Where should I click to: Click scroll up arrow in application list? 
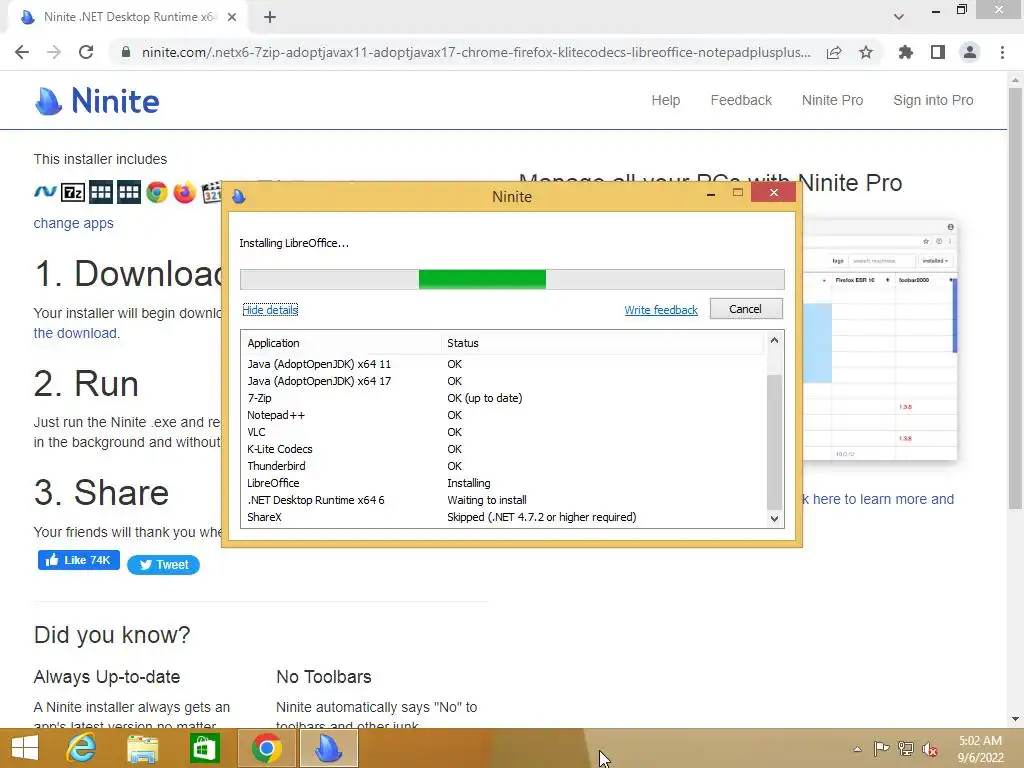click(x=775, y=340)
